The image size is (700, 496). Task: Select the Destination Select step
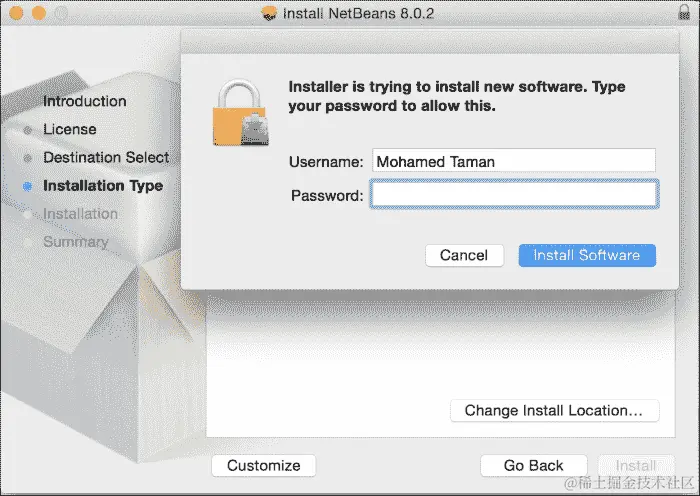tap(106, 158)
